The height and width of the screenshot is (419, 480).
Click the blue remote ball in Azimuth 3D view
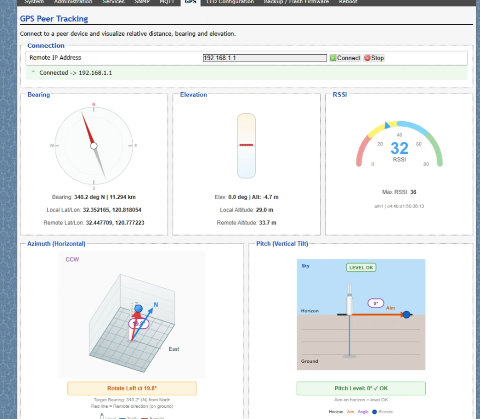(x=138, y=309)
